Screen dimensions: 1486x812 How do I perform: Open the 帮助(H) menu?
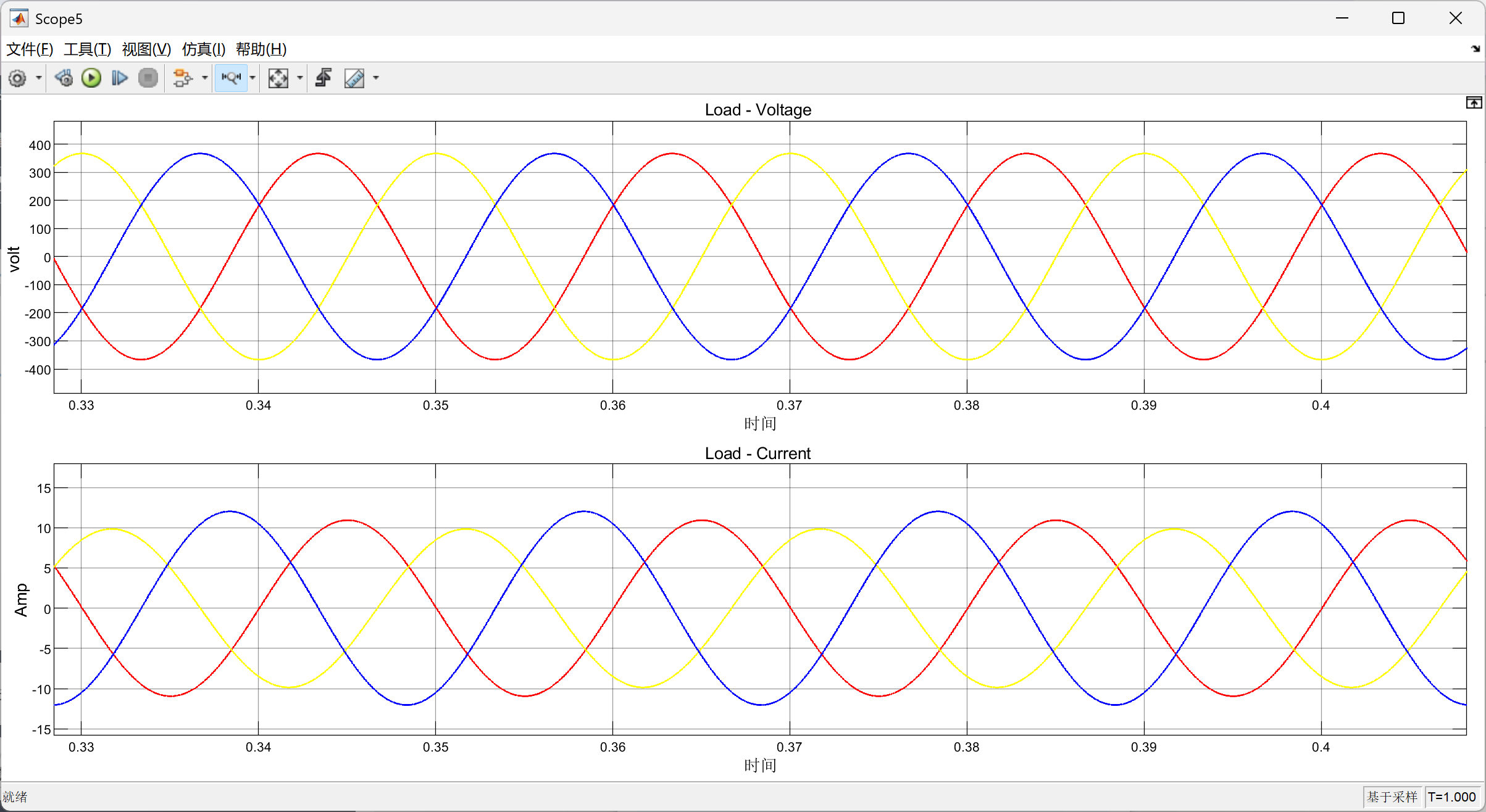[261, 49]
